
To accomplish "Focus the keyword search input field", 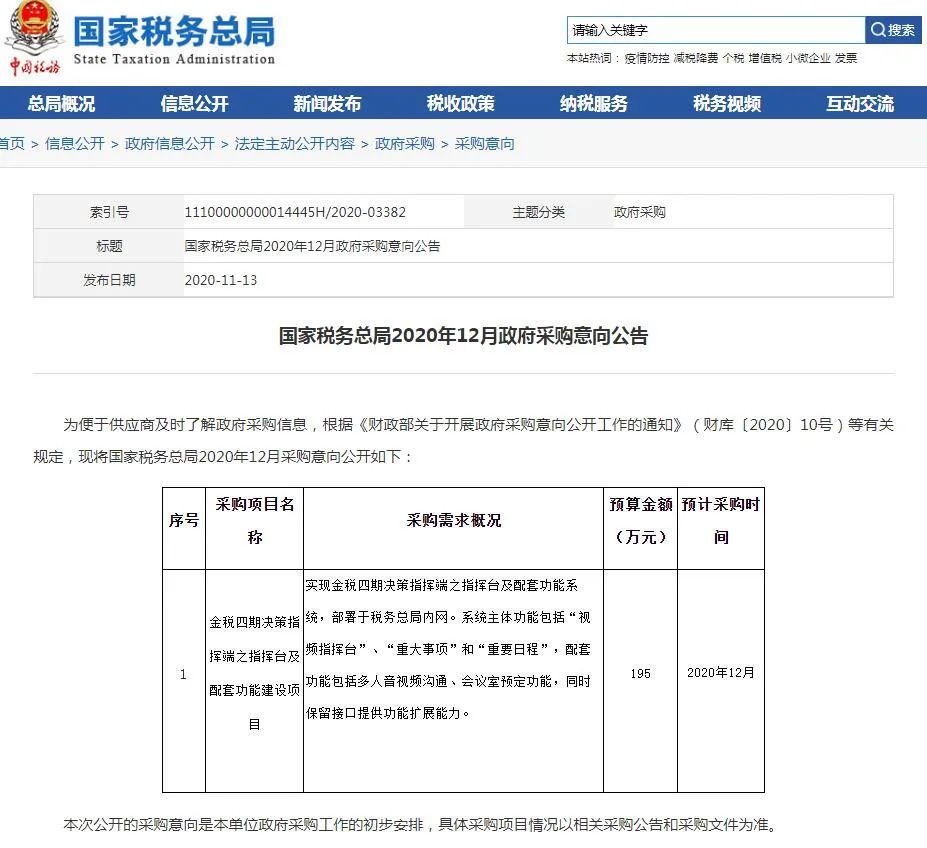I will tap(716, 30).
